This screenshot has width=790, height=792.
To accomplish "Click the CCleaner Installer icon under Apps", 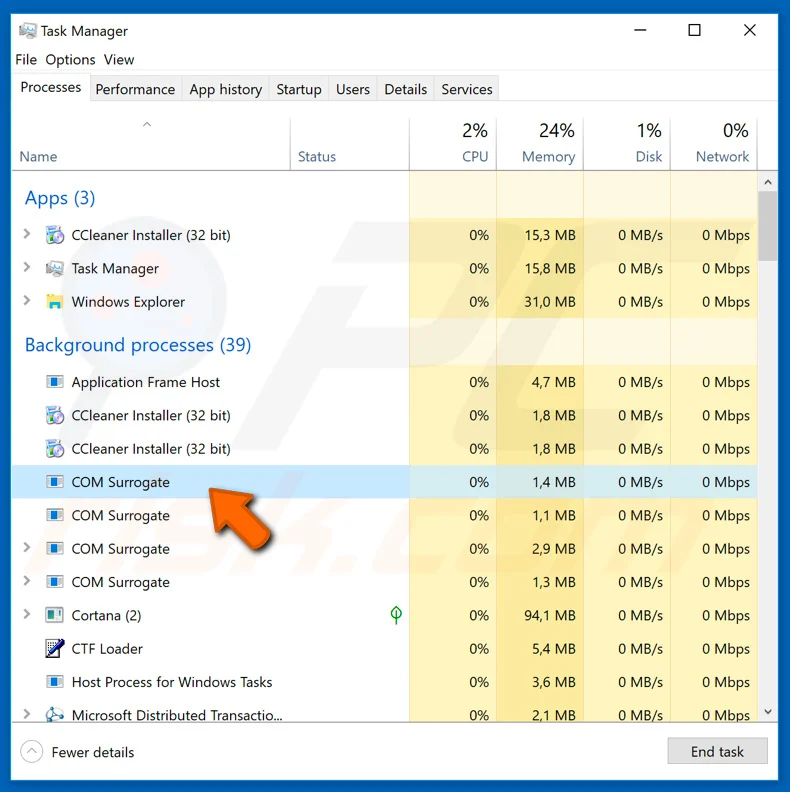I will [x=55, y=236].
